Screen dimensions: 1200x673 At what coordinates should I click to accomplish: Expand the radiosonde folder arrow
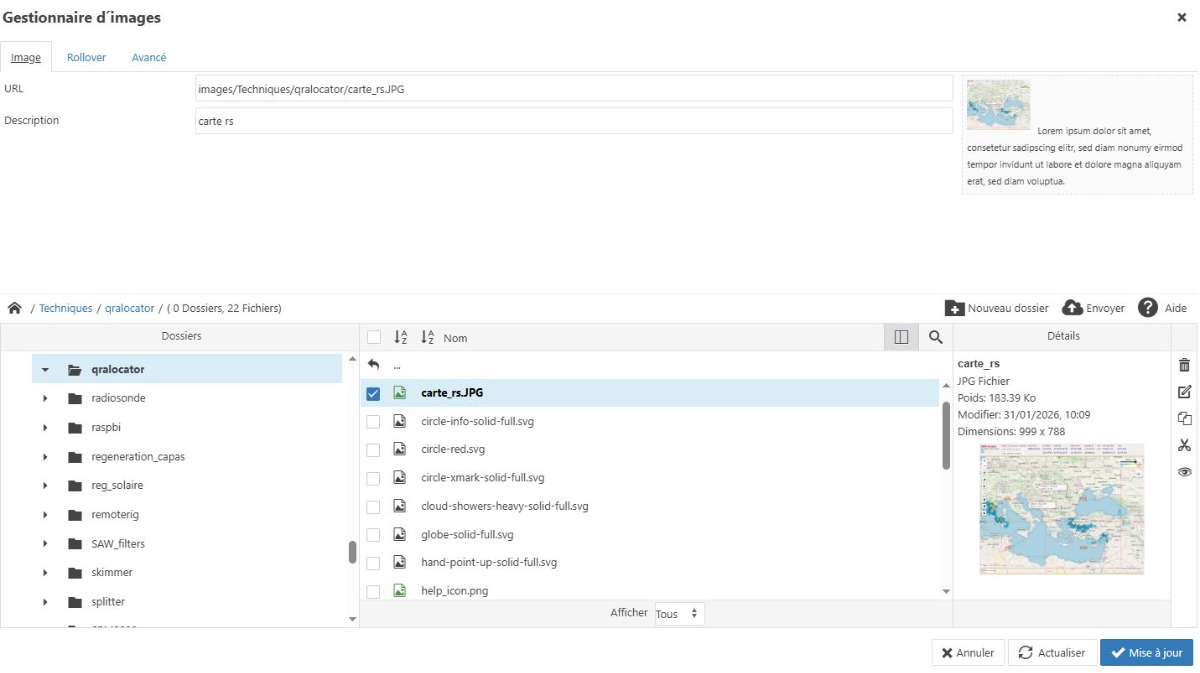click(x=45, y=398)
